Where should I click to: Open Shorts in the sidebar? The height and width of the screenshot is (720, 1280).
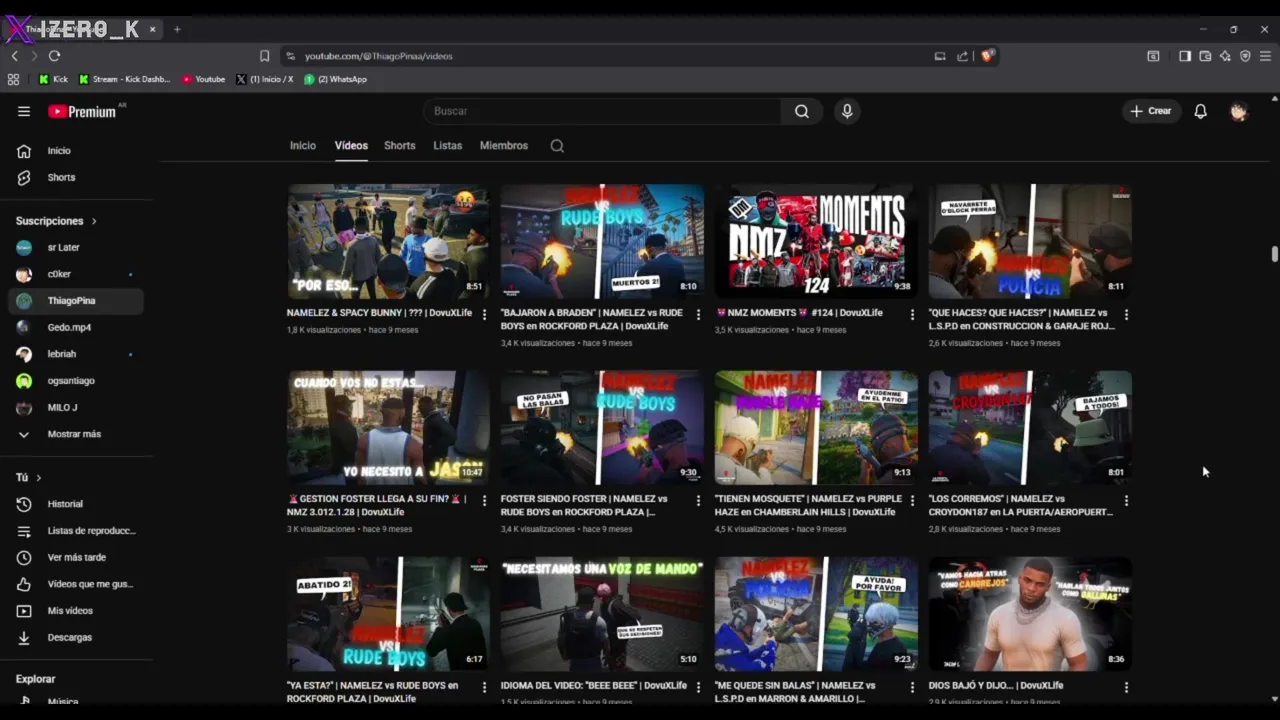76,177
